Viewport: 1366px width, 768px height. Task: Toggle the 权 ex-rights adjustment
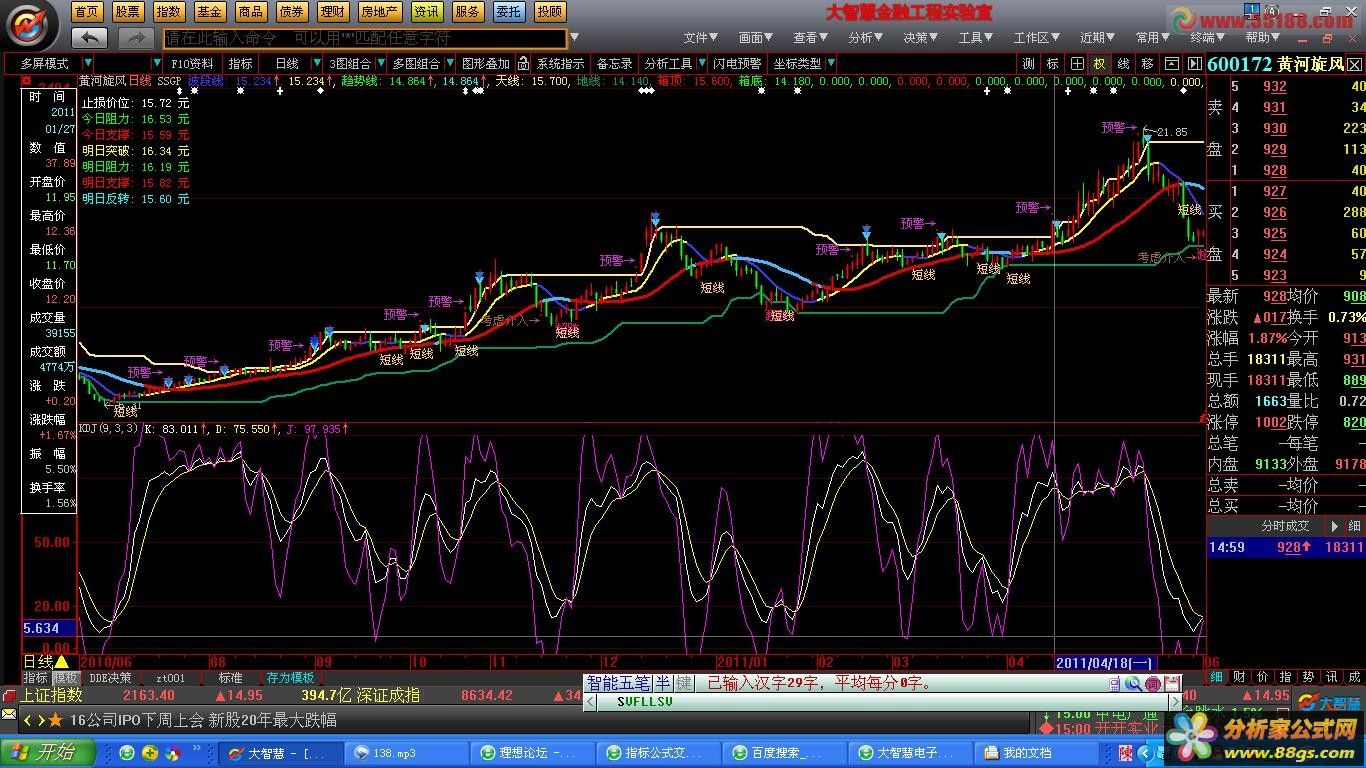click(1099, 63)
